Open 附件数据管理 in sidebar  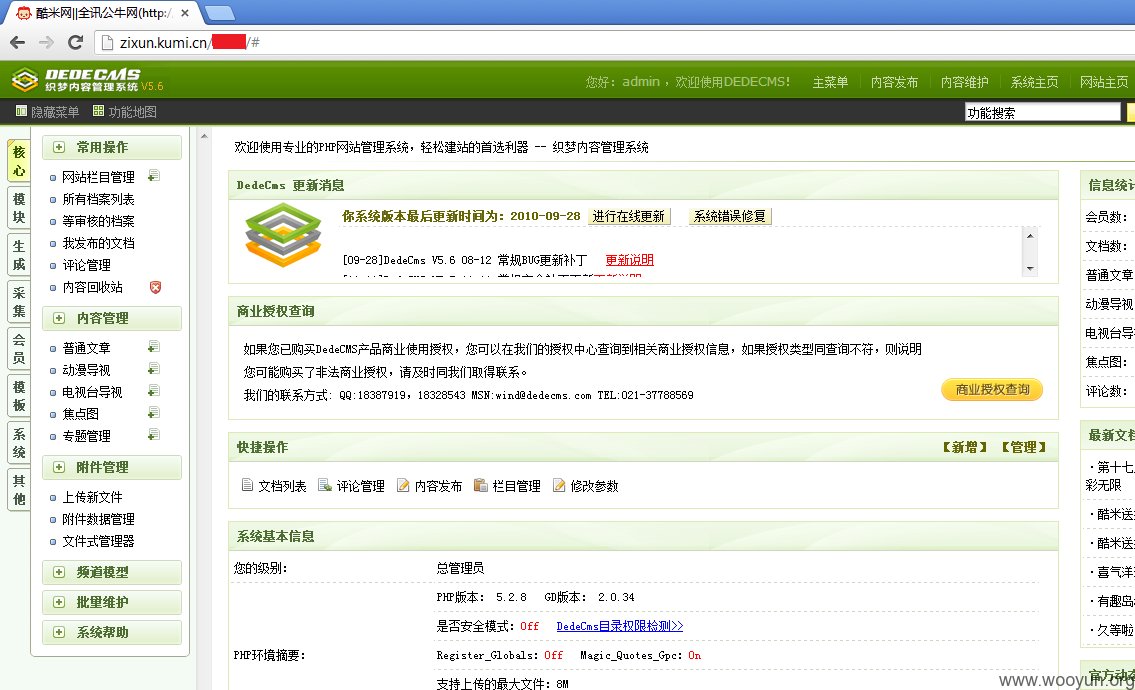point(98,519)
